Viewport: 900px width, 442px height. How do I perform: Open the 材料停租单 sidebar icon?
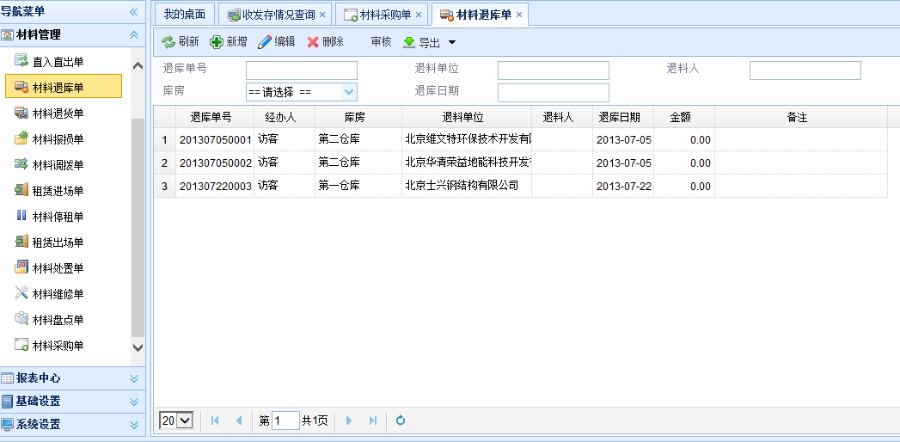click(21, 216)
